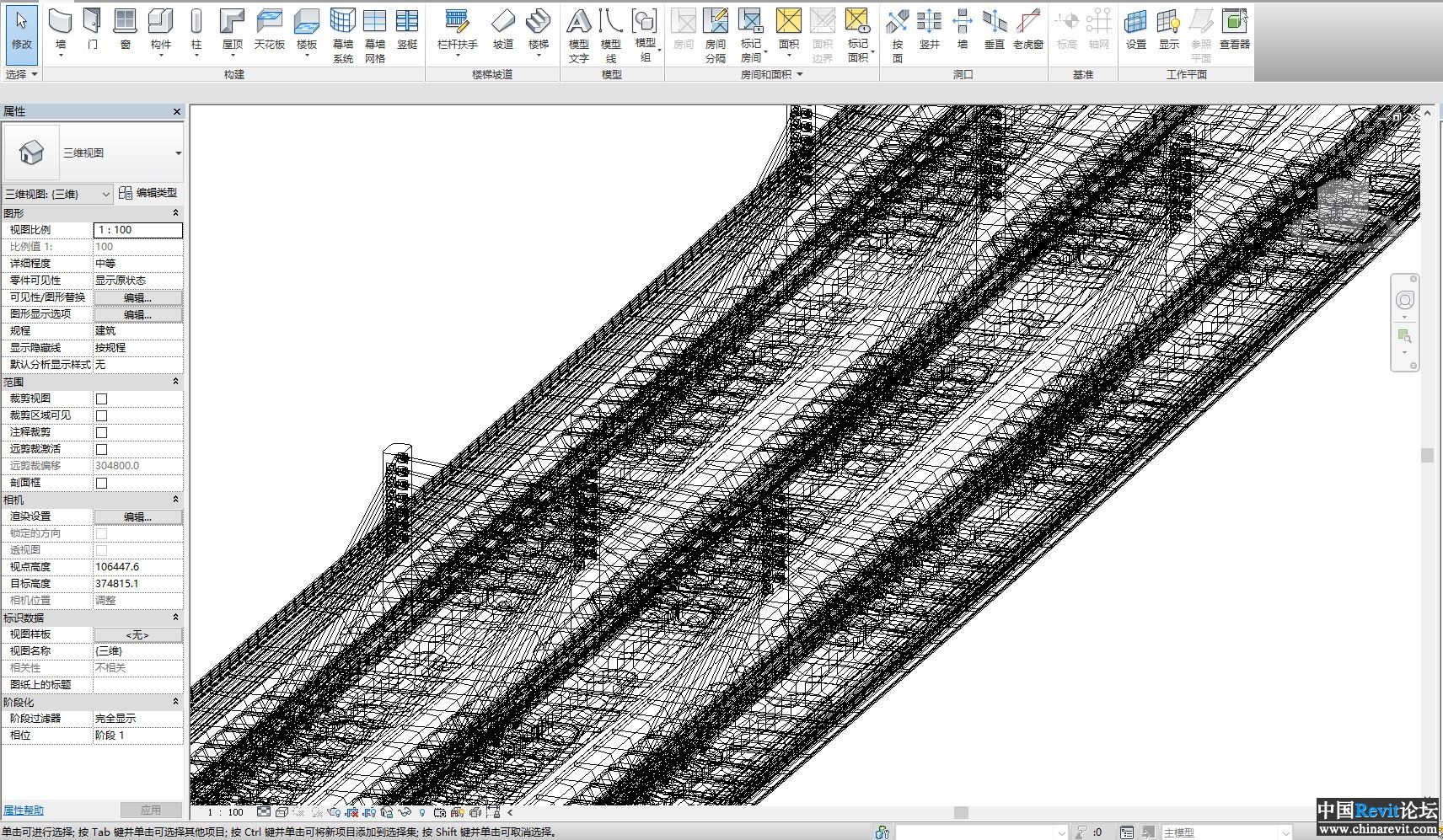Click the 视点高度 value field
This screenshot has width=1443, height=840.
137,567
